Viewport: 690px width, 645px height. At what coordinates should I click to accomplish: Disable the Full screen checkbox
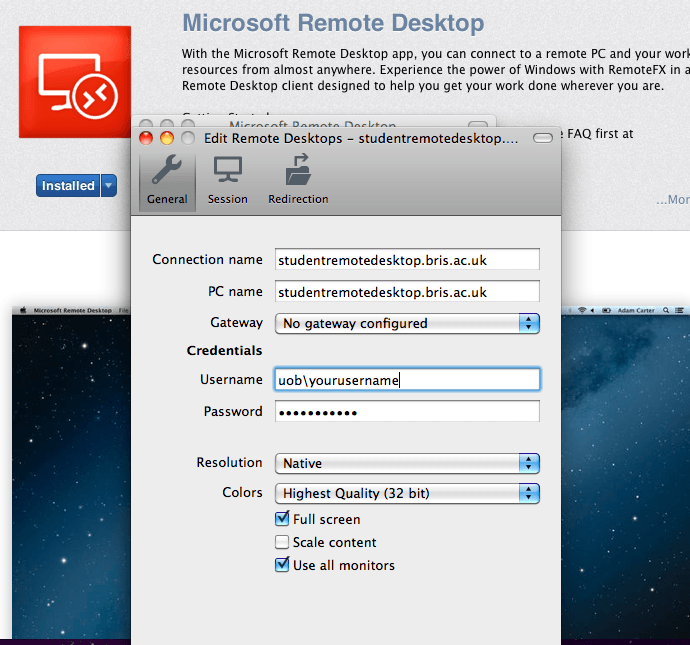[282, 519]
